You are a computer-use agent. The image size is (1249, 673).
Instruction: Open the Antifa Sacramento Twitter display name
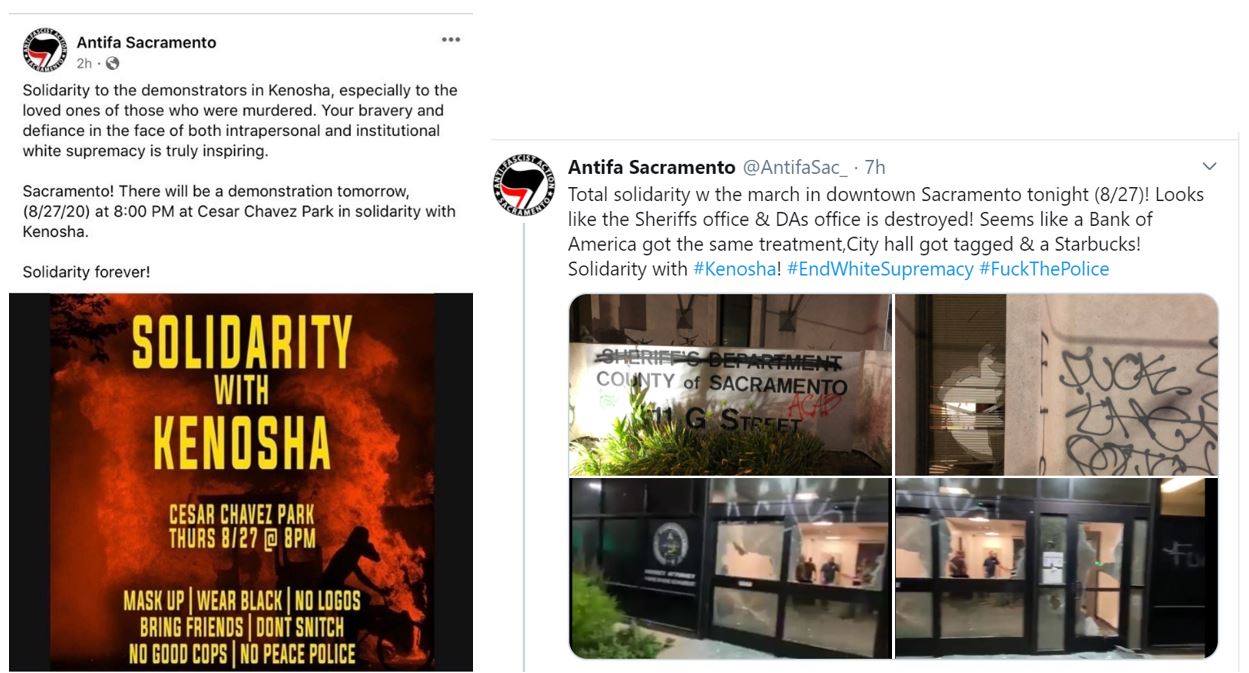[651, 167]
